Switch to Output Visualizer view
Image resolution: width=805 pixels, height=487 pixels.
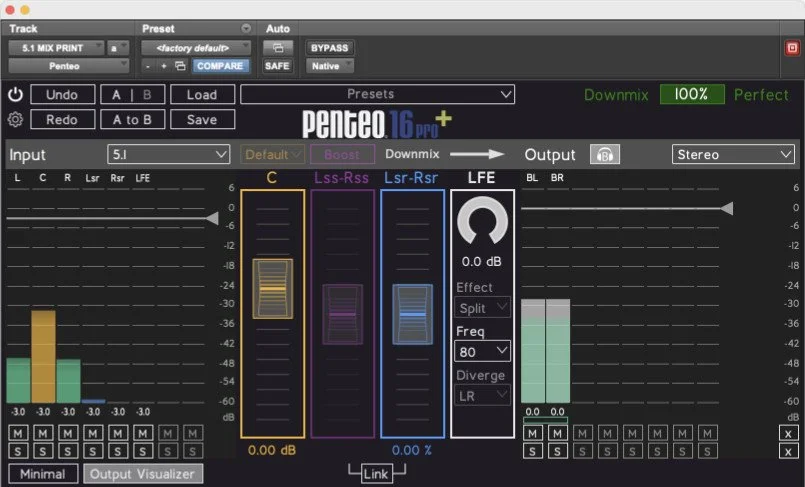(x=143, y=474)
